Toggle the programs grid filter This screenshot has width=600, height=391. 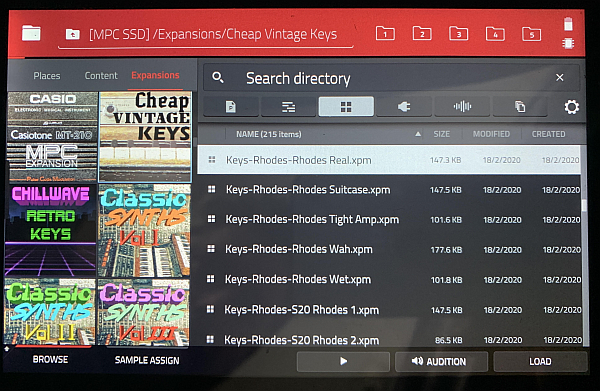click(346, 106)
